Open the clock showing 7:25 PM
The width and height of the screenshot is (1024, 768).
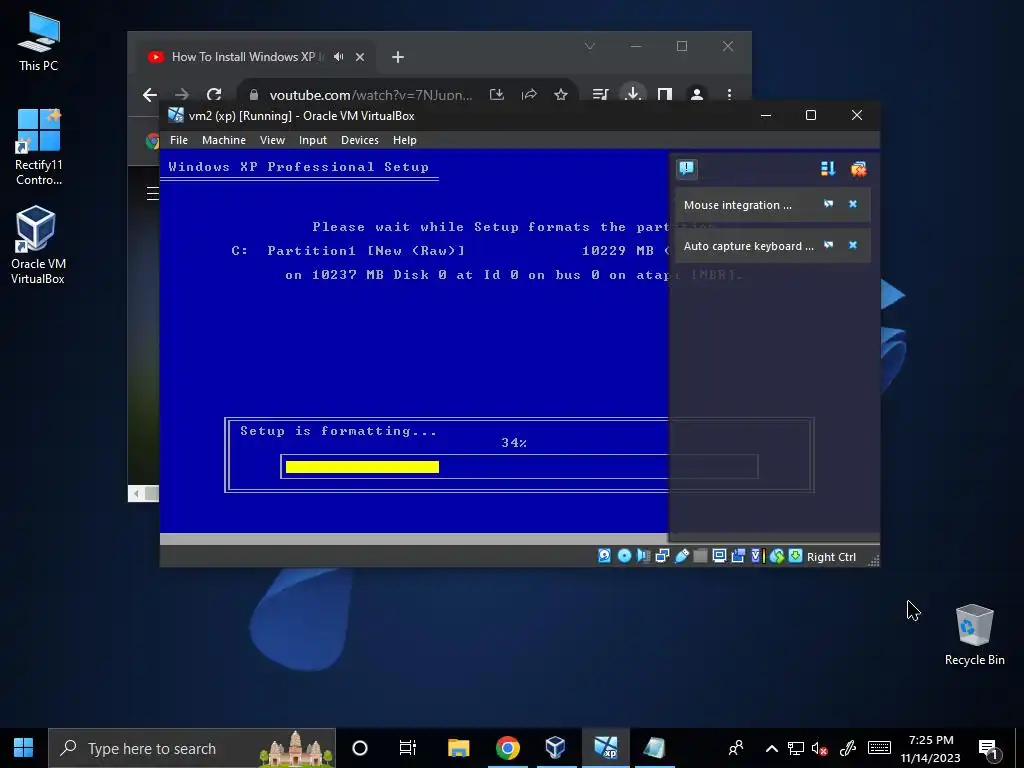[x=931, y=748]
